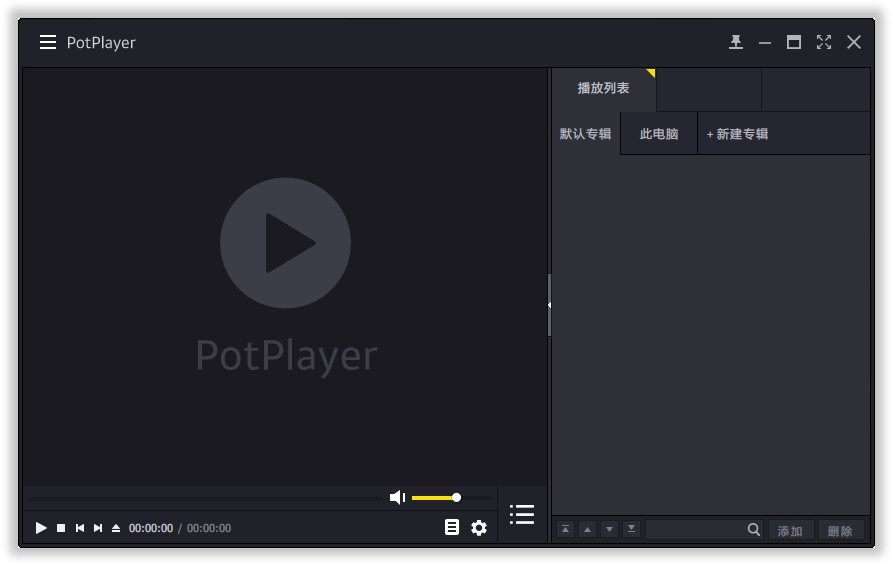Collapse the playlist using splitter arrow

click(549, 305)
